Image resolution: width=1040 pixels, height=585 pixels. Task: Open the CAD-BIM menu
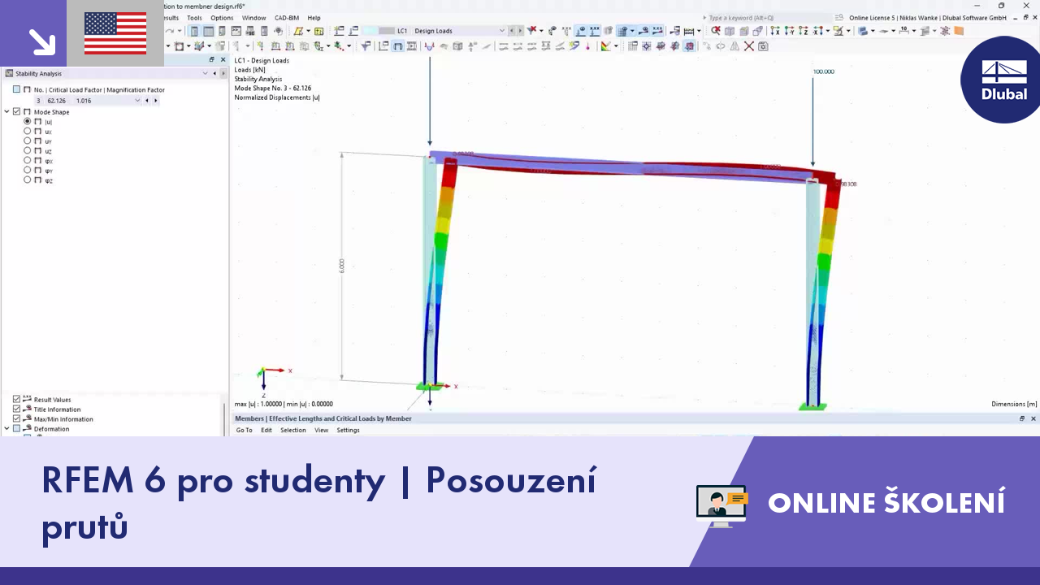(287, 18)
